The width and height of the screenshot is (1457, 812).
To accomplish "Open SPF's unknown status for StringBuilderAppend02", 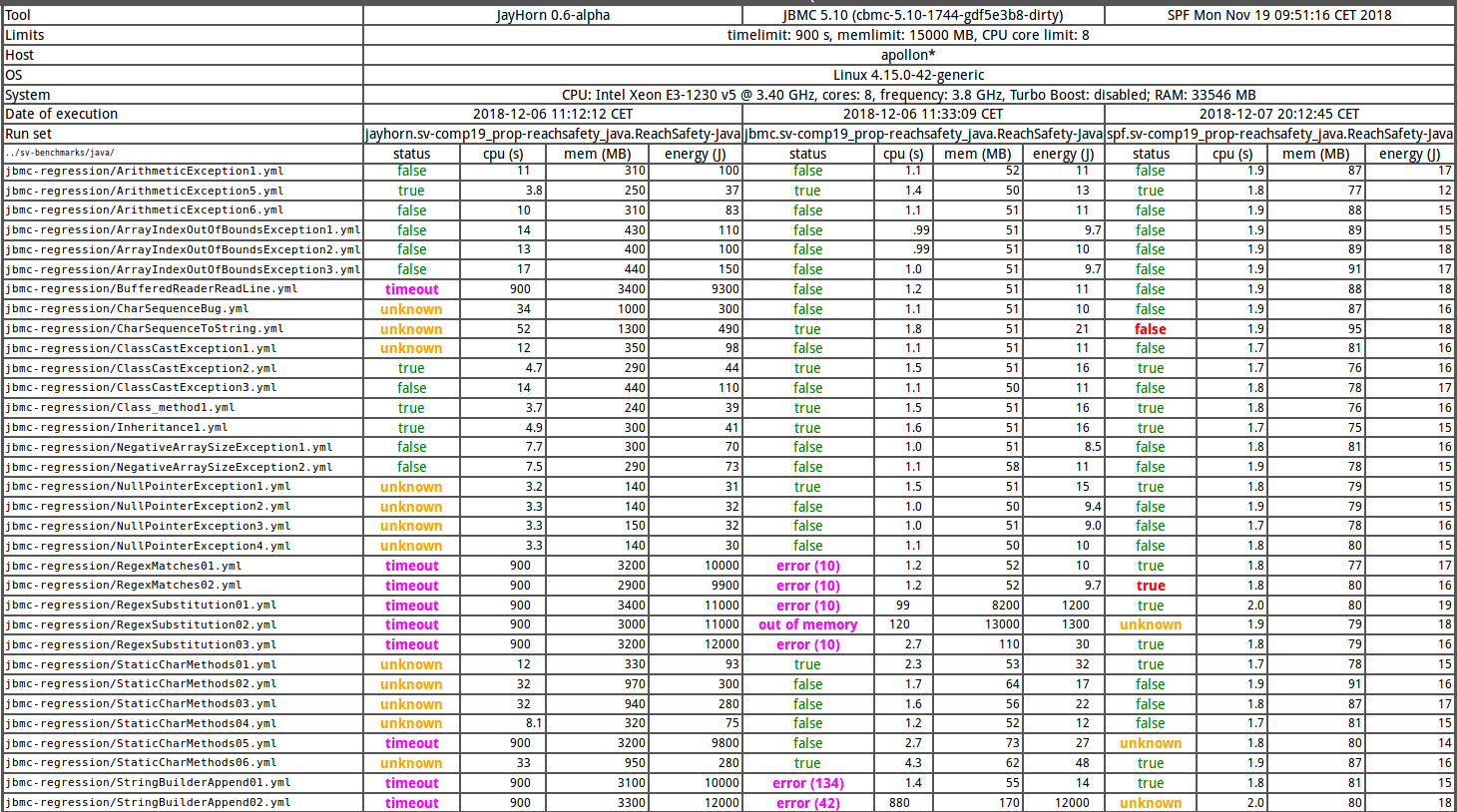I will coord(1150,803).
